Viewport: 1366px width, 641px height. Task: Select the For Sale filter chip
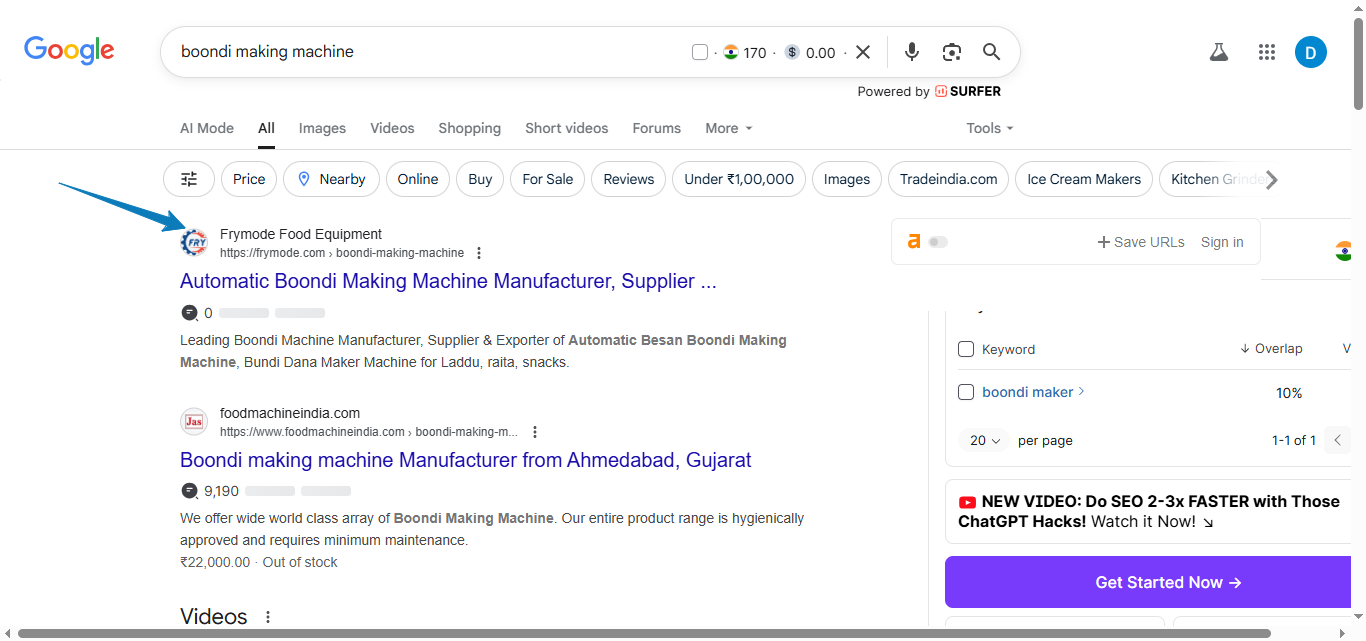(x=548, y=179)
